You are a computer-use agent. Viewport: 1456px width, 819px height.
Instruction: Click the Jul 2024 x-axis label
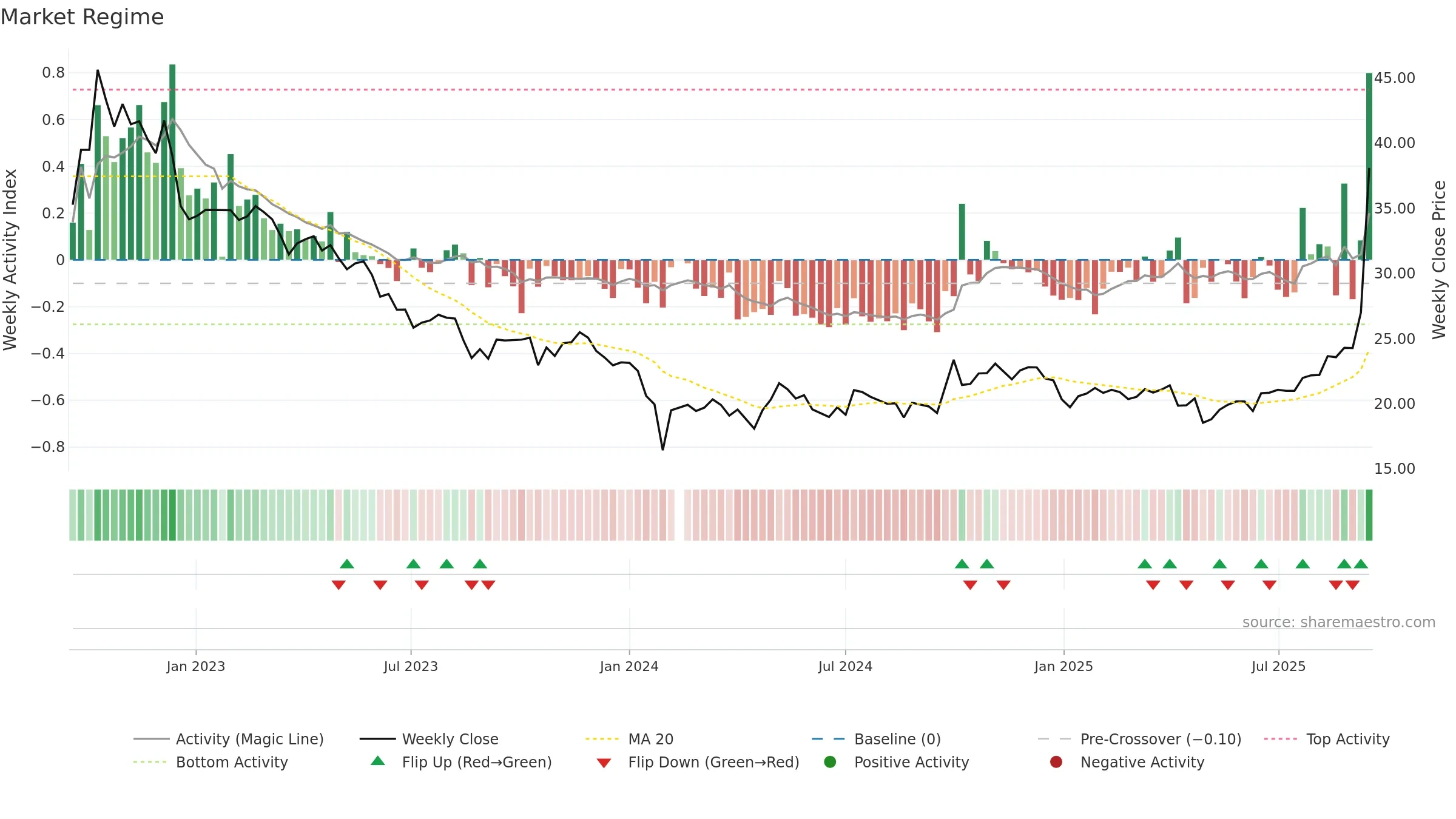(x=845, y=666)
